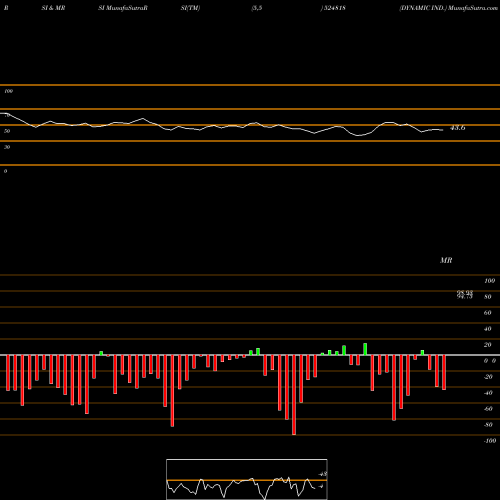Click the "50" level label on the RSI axis
500x500 pixels.
tap(7, 131)
